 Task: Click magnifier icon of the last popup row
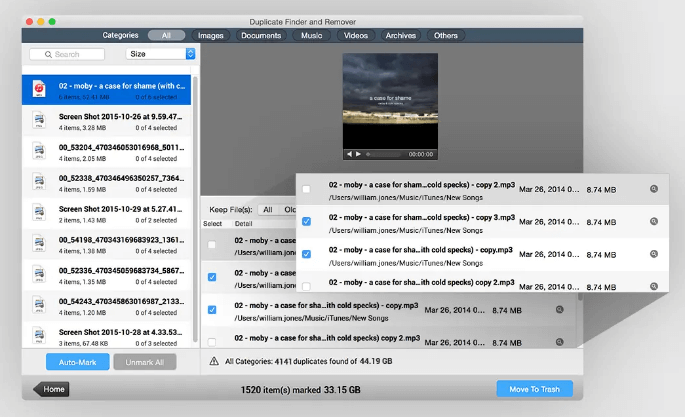654,286
